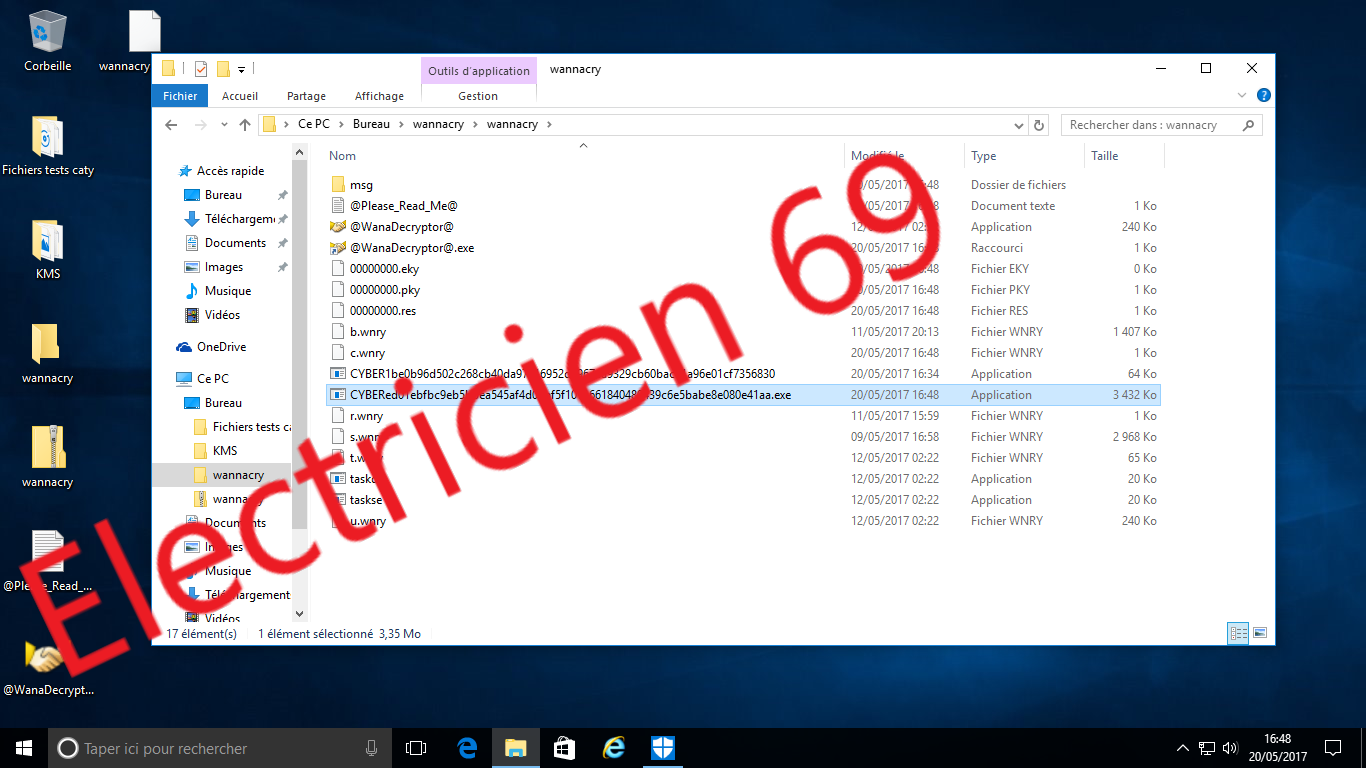Click the File Explorer taskbar icon
Screen dimensions: 1366x768
click(516, 748)
